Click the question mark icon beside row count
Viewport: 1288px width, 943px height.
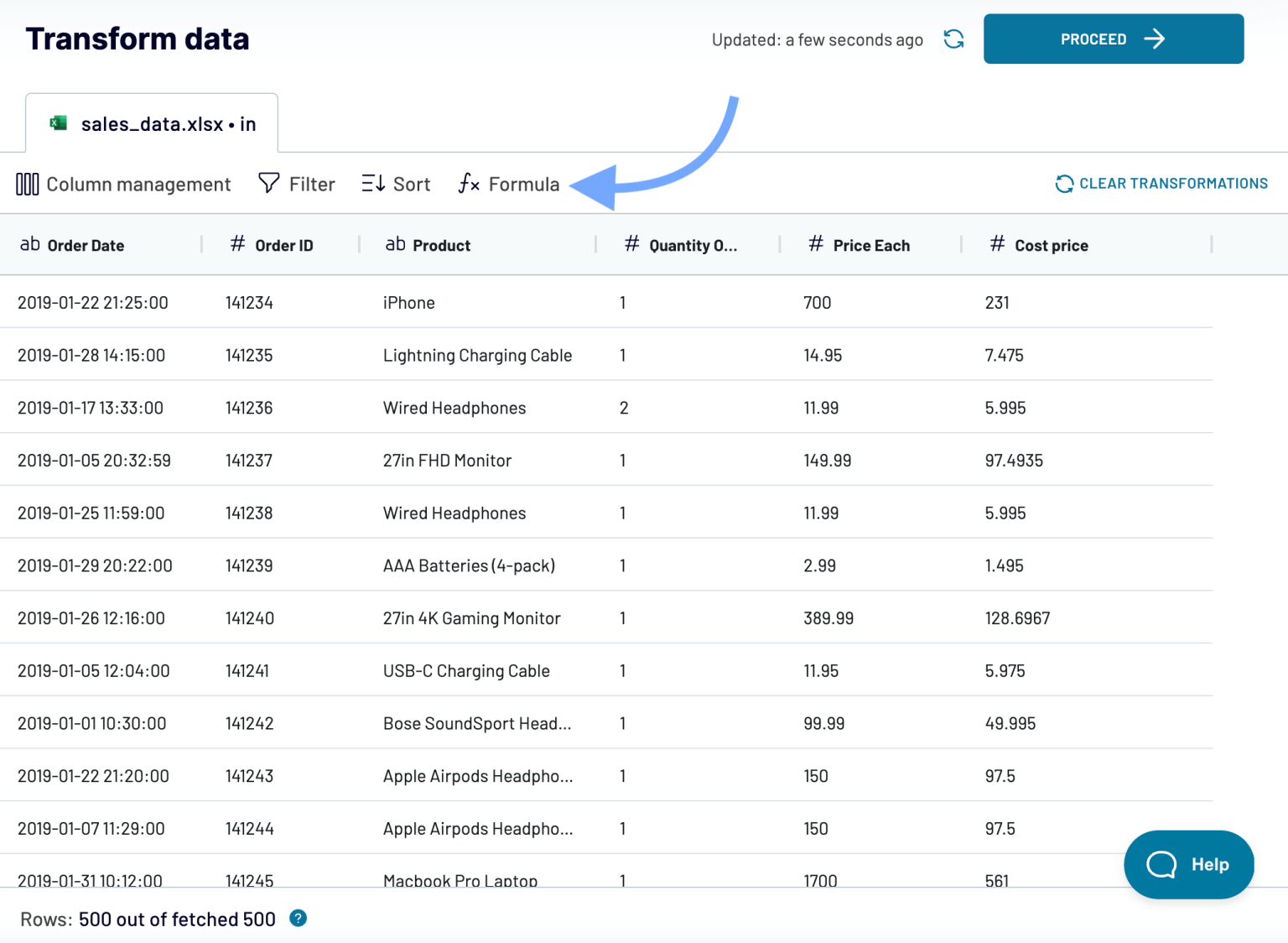298,919
